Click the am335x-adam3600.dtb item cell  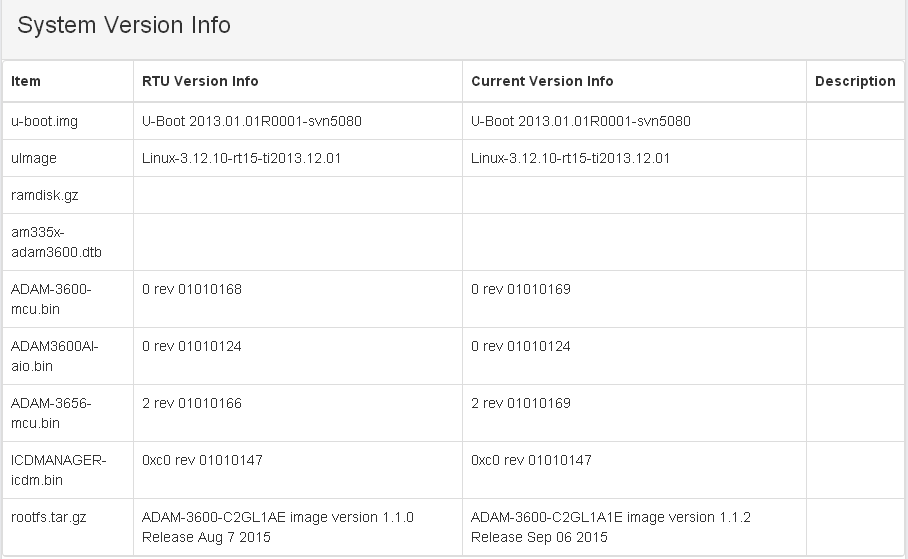(x=51, y=241)
